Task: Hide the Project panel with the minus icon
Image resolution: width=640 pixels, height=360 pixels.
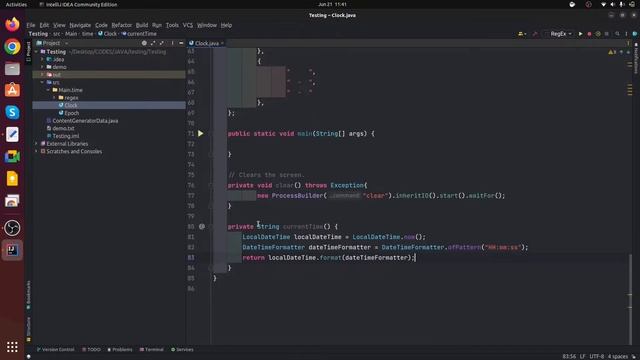Action: pyautogui.click(x=181, y=43)
